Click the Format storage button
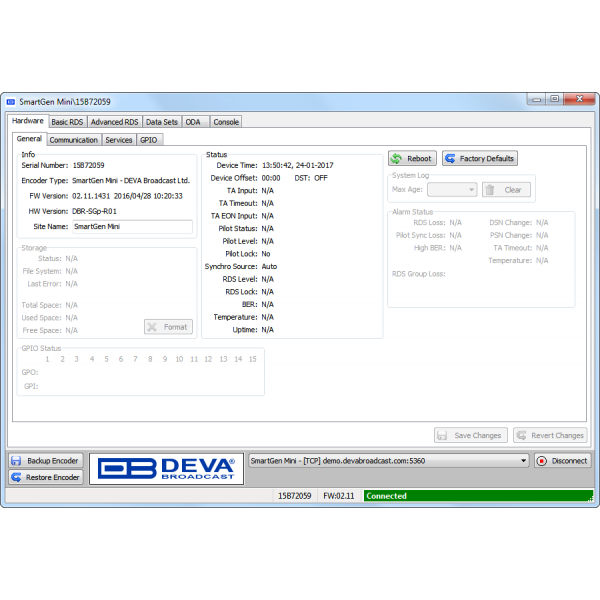This screenshot has height=600, width=600. [168, 327]
